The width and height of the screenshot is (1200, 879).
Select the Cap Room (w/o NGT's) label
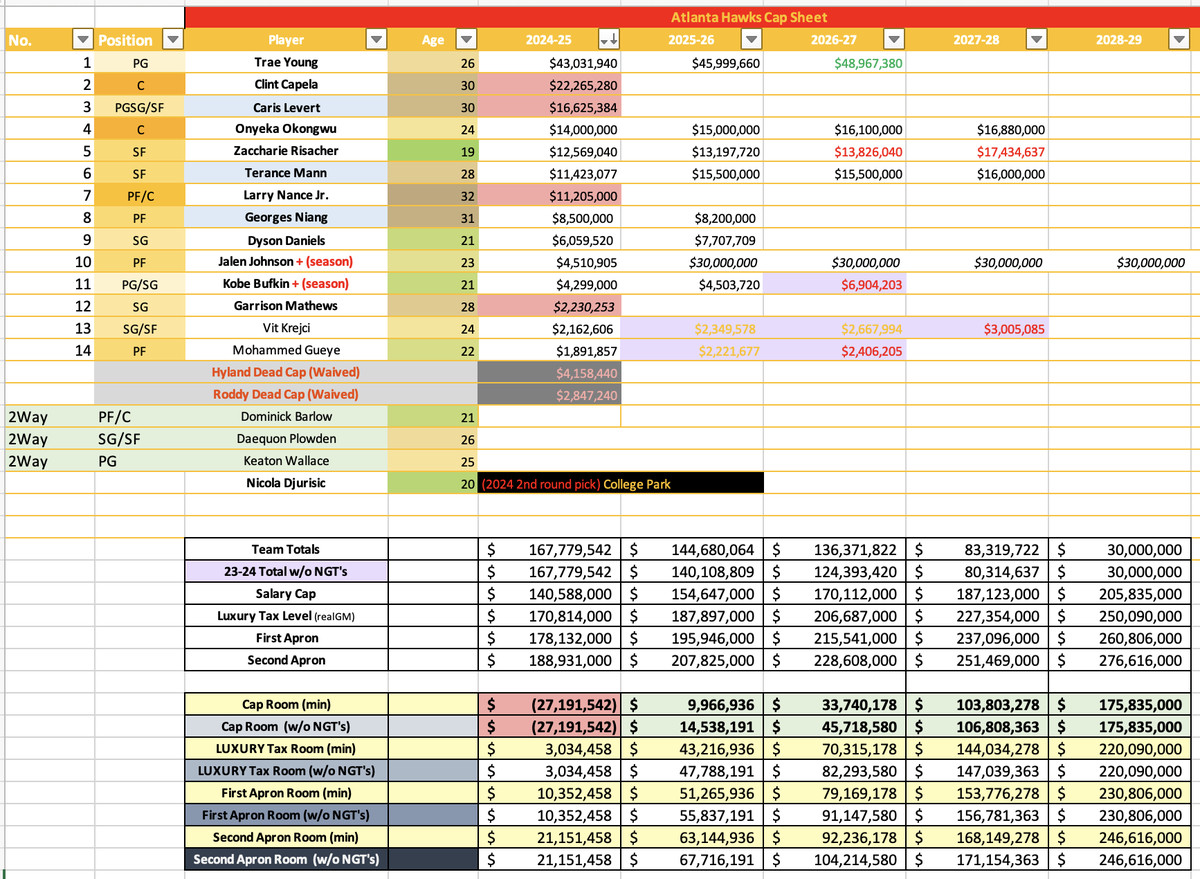286,726
